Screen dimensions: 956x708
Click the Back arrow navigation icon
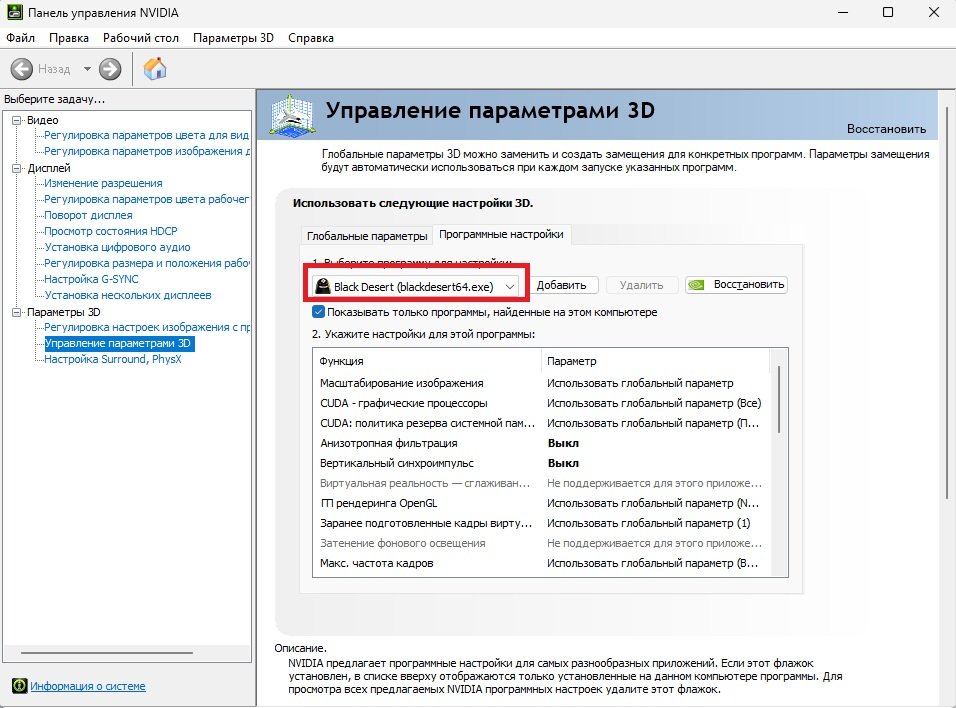pos(22,69)
